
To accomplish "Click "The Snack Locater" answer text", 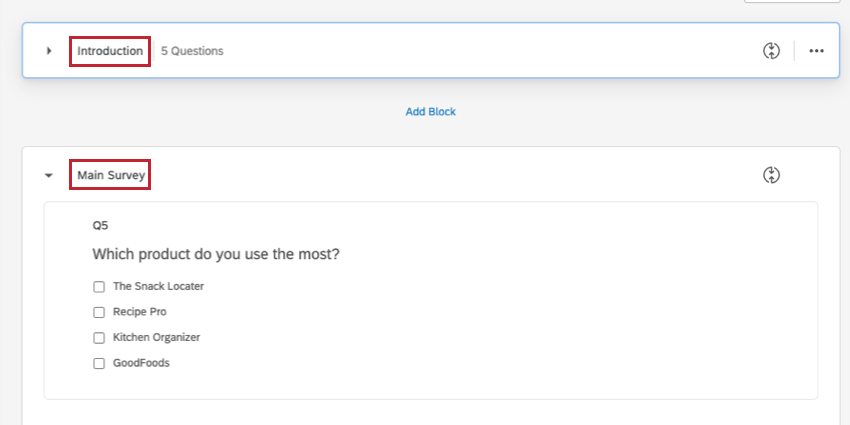I will point(158,286).
